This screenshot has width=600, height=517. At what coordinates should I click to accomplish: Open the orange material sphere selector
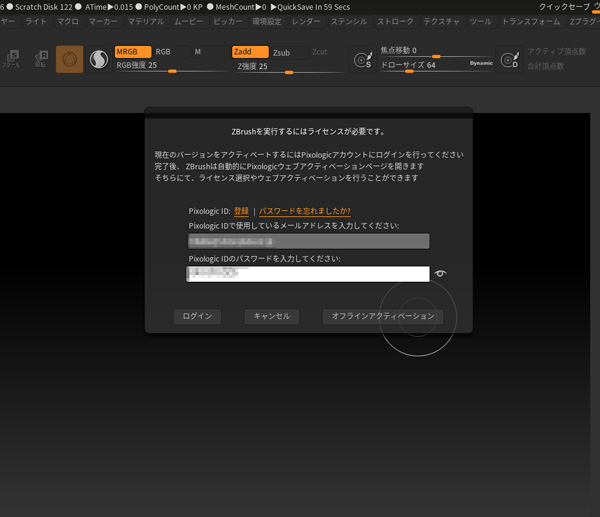[x=70, y=59]
